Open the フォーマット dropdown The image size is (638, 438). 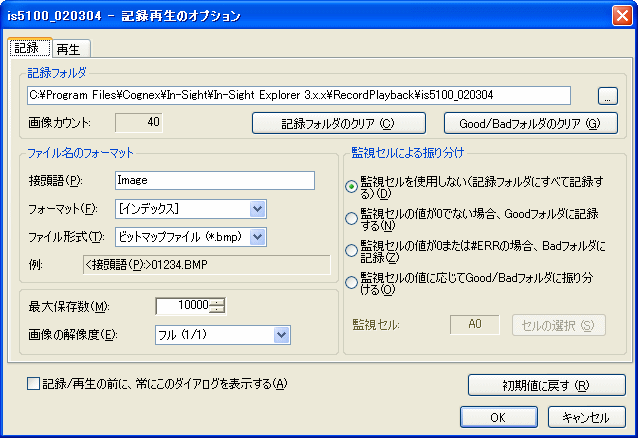[x=257, y=209]
